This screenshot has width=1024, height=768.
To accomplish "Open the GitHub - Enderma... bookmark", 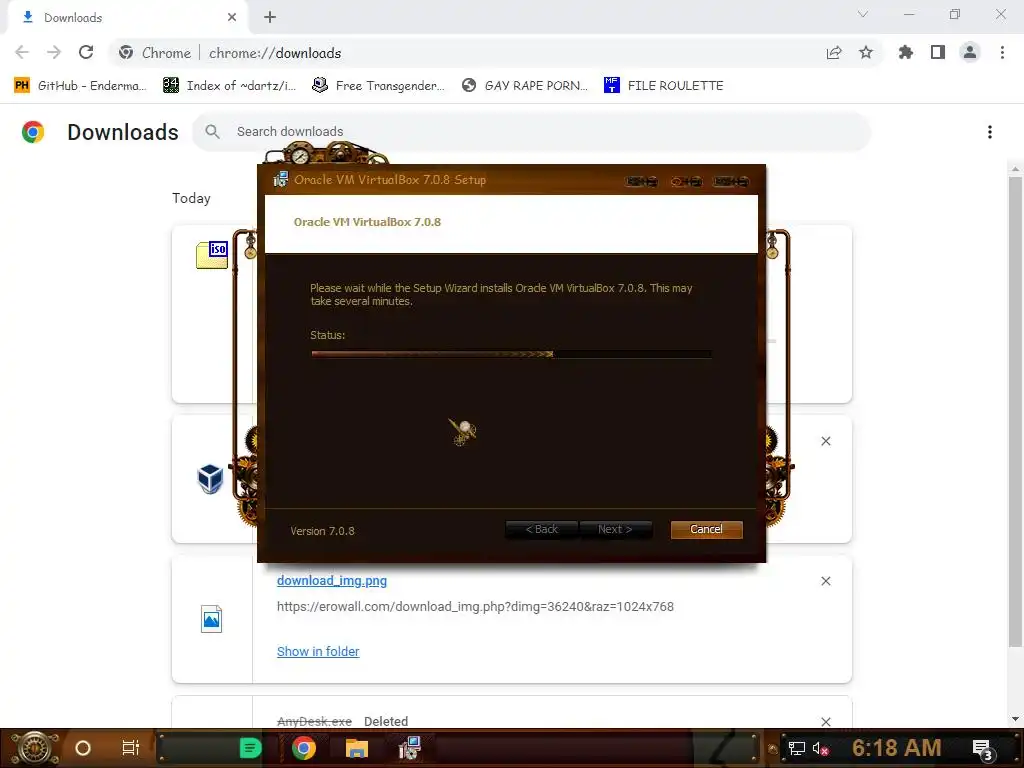I will pyautogui.click(x=80, y=86).
